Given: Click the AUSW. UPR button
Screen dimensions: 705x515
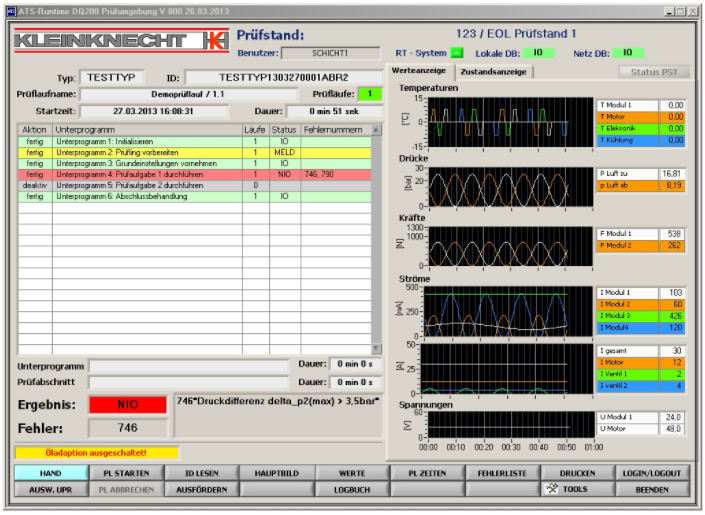Looking at the screenshot, I should coord(51,489).
